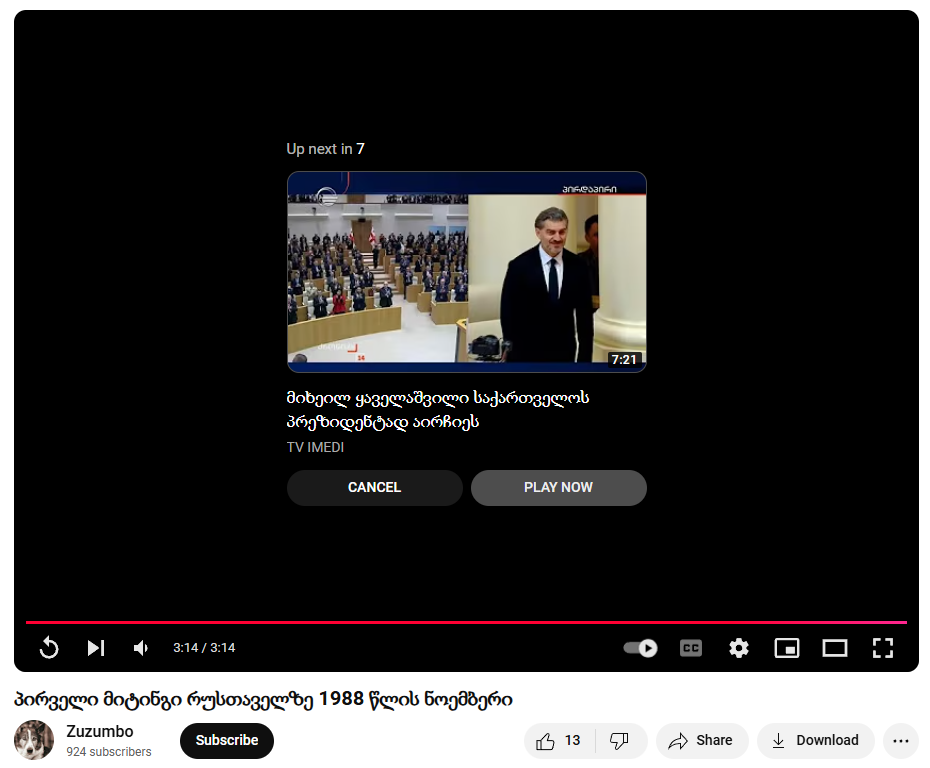Cancel the up next autoplay
Image resolution: width=930 pixels, height=768 pixels.
point(374,487)
